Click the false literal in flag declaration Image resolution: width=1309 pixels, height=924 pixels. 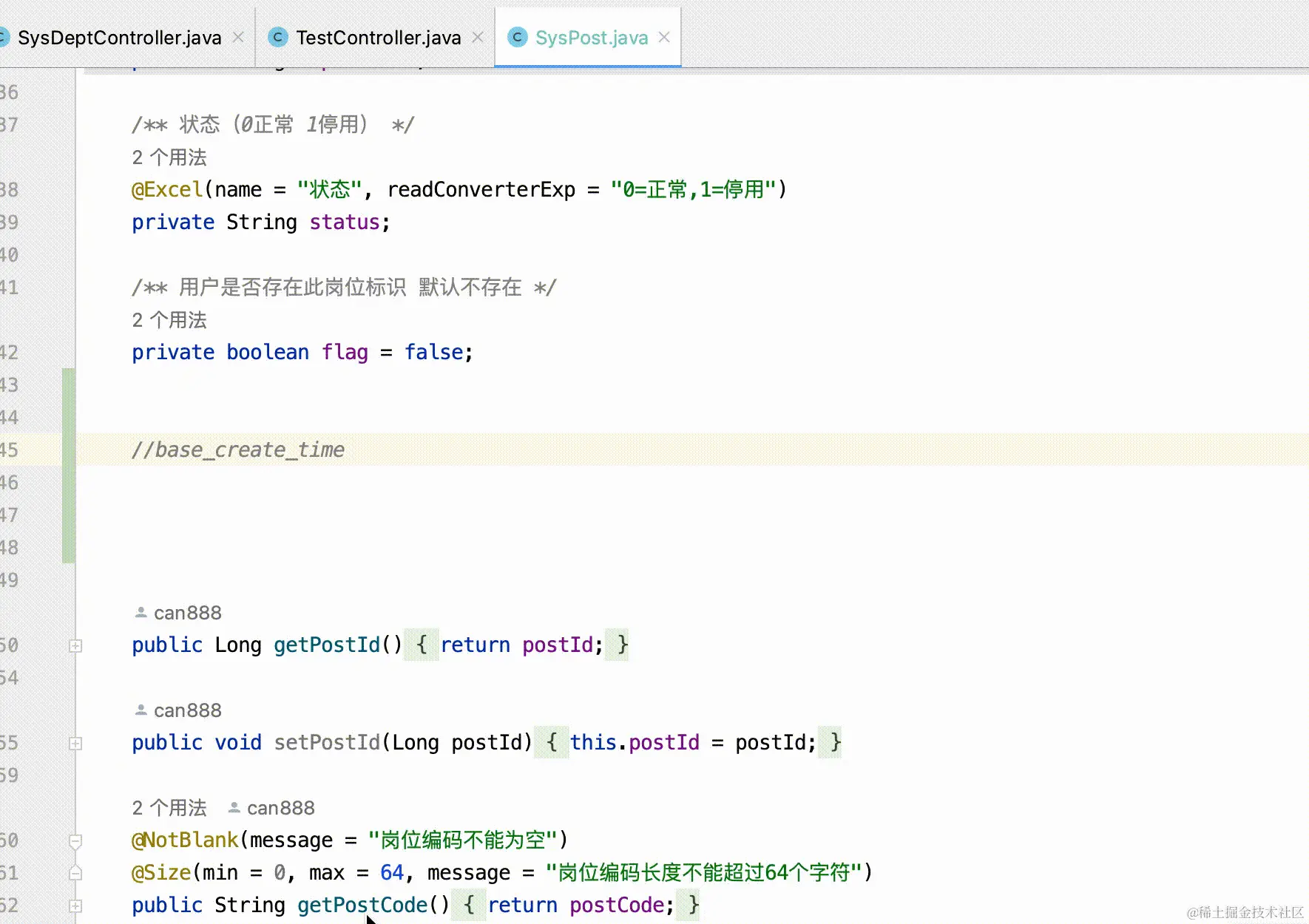point(433,353)
